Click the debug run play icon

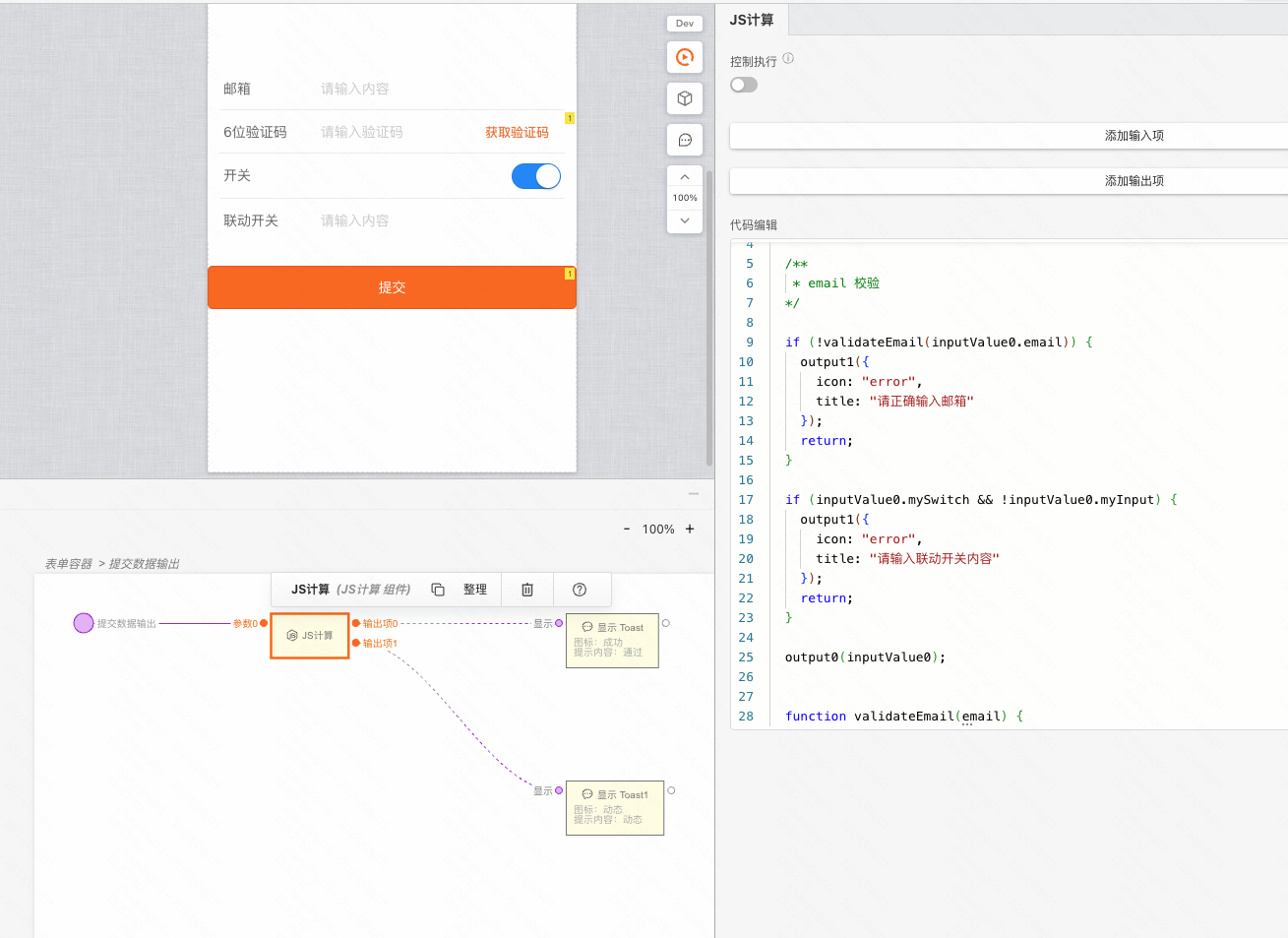click(x=685, y=57)
